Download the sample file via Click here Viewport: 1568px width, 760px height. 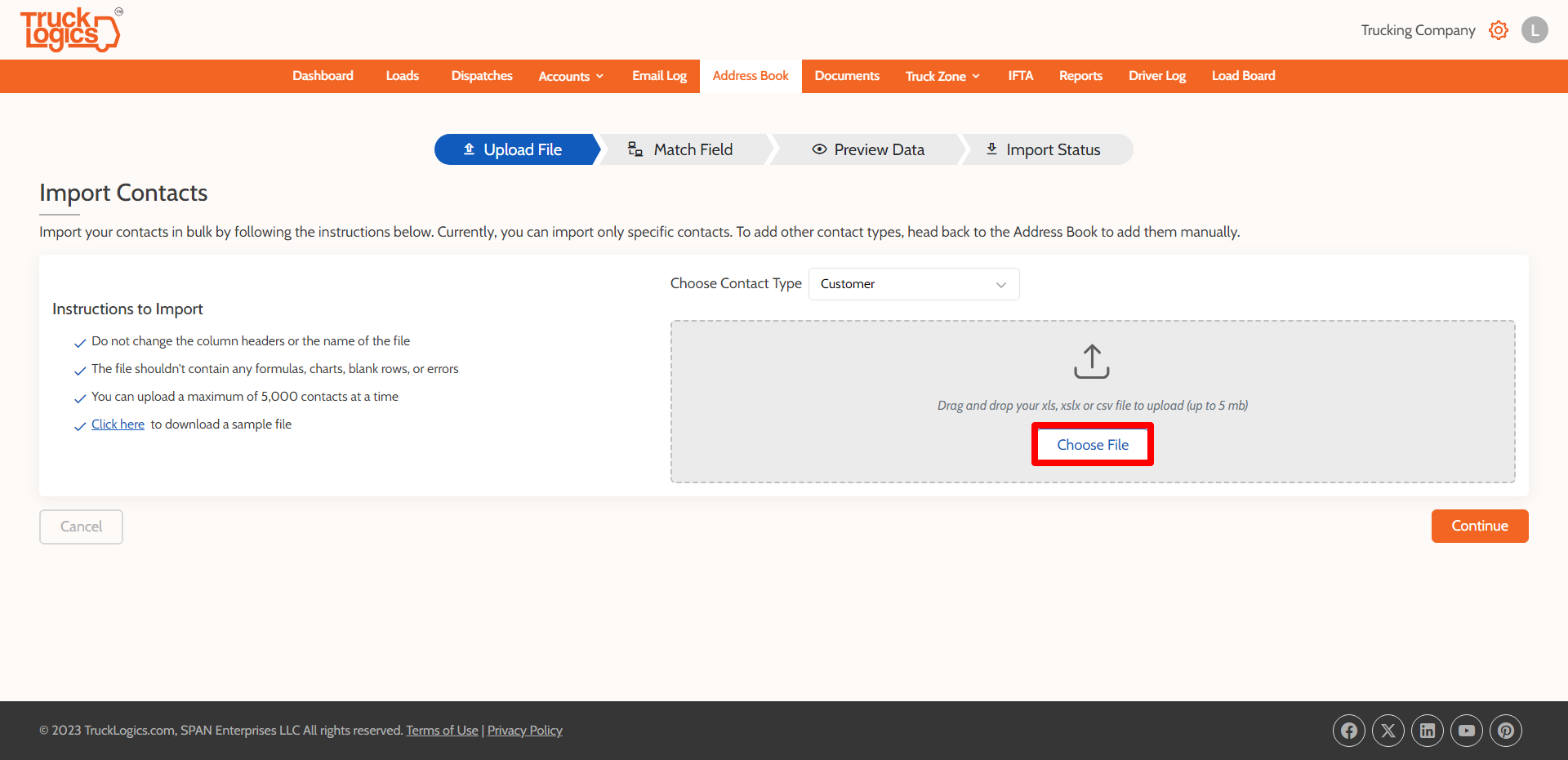click(118, 424)
